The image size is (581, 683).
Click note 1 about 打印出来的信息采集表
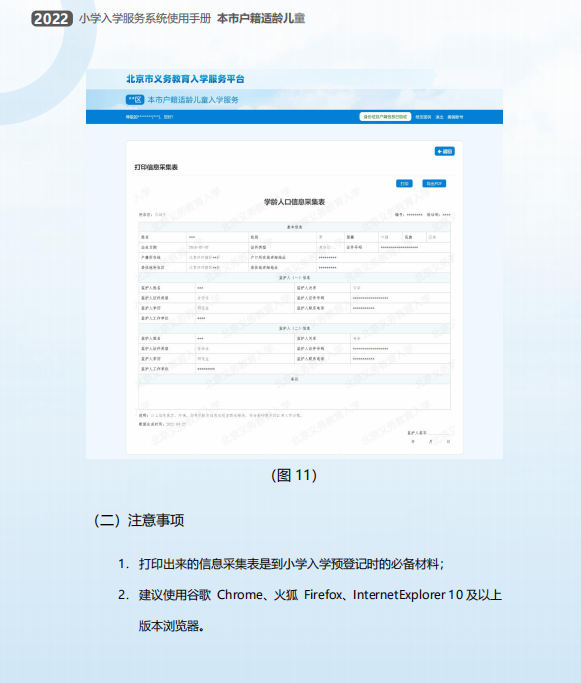coord(281,564)
